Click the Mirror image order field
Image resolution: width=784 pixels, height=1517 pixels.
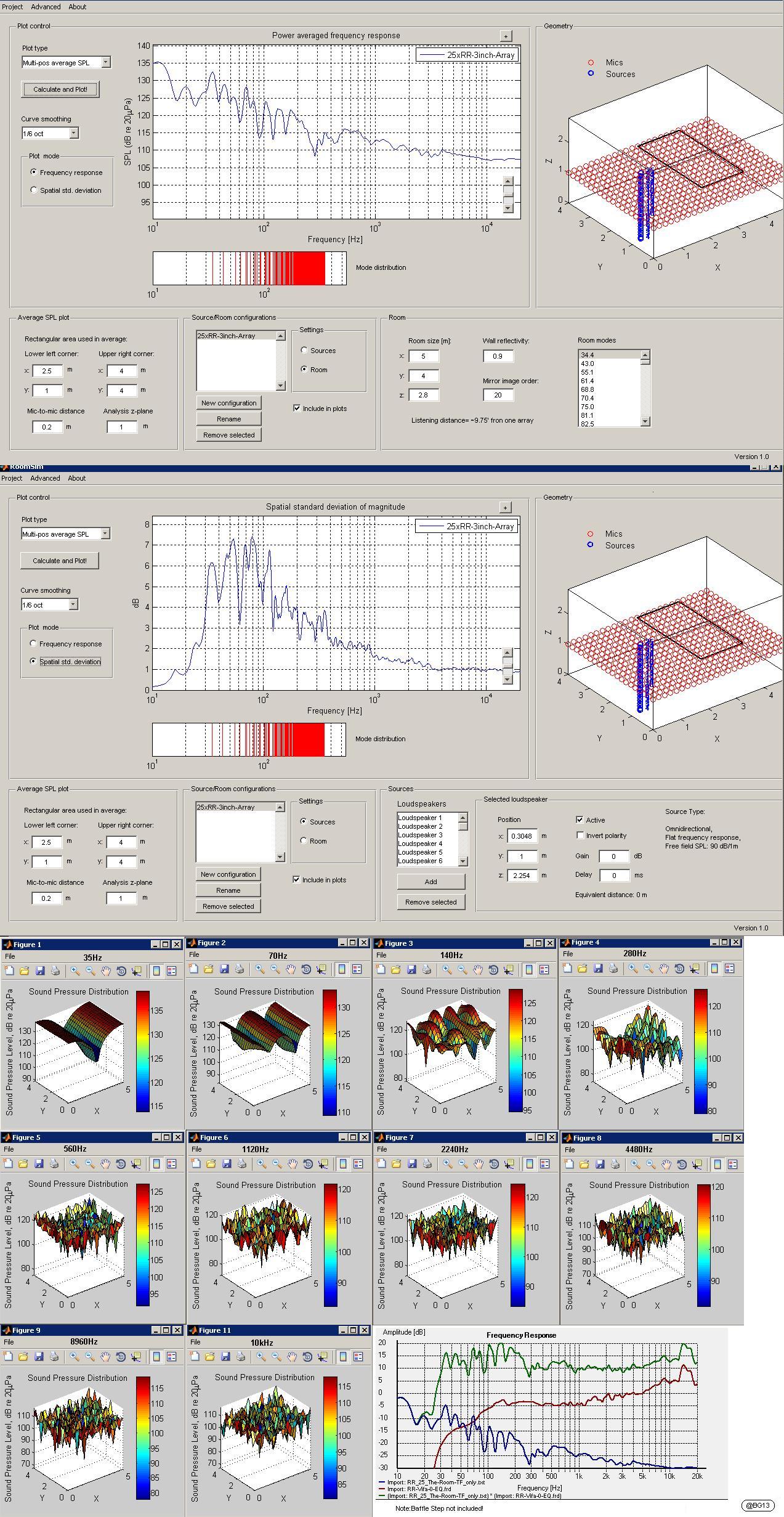tap(498, 395)
